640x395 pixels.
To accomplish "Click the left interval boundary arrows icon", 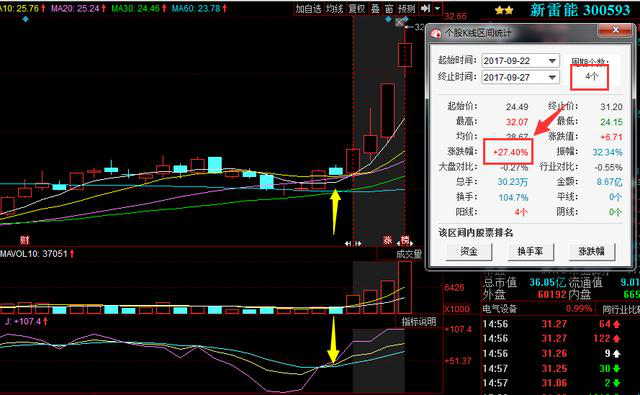I will tap(348, 244).
